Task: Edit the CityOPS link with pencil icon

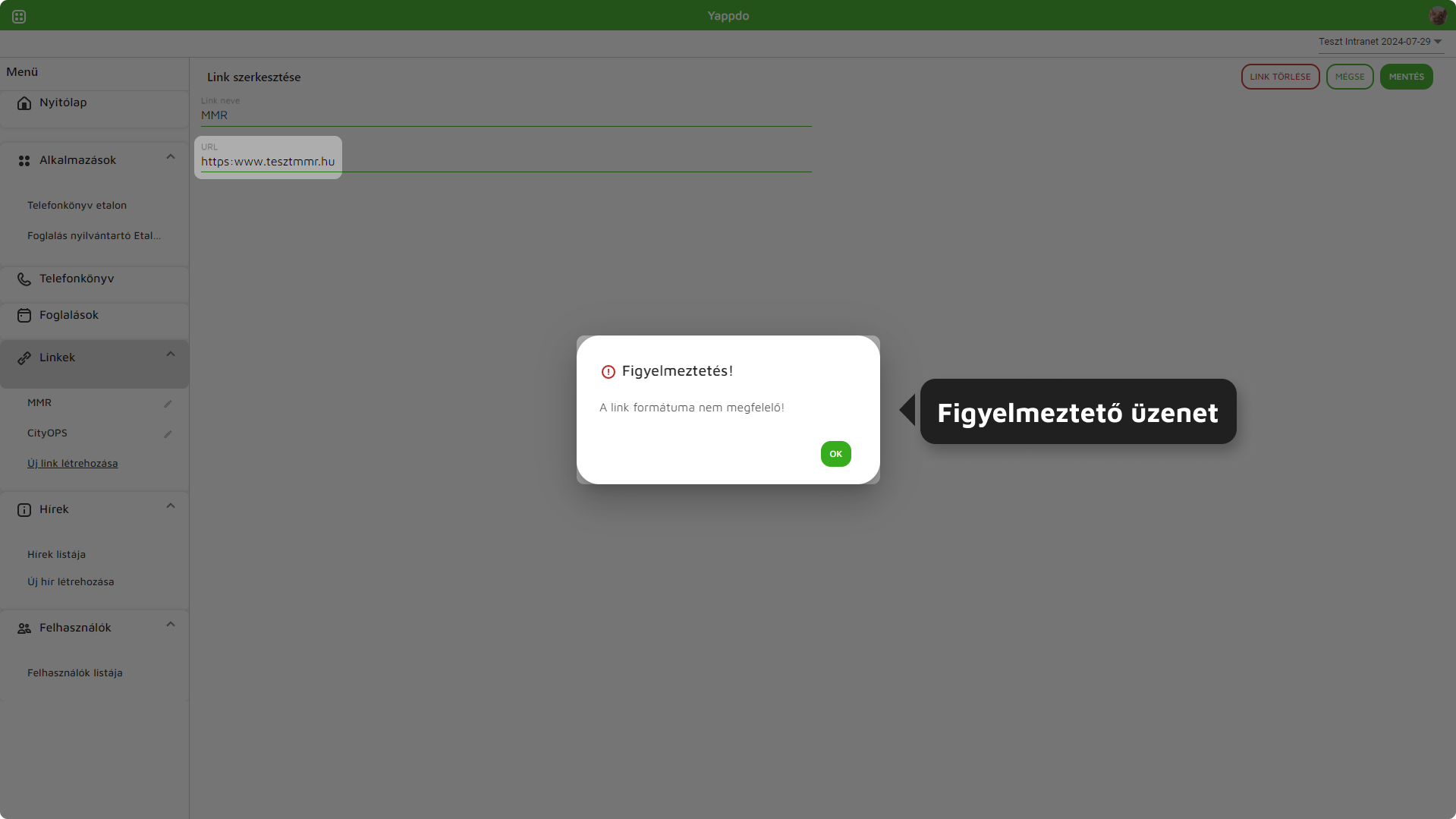Action: click(168, 434)
